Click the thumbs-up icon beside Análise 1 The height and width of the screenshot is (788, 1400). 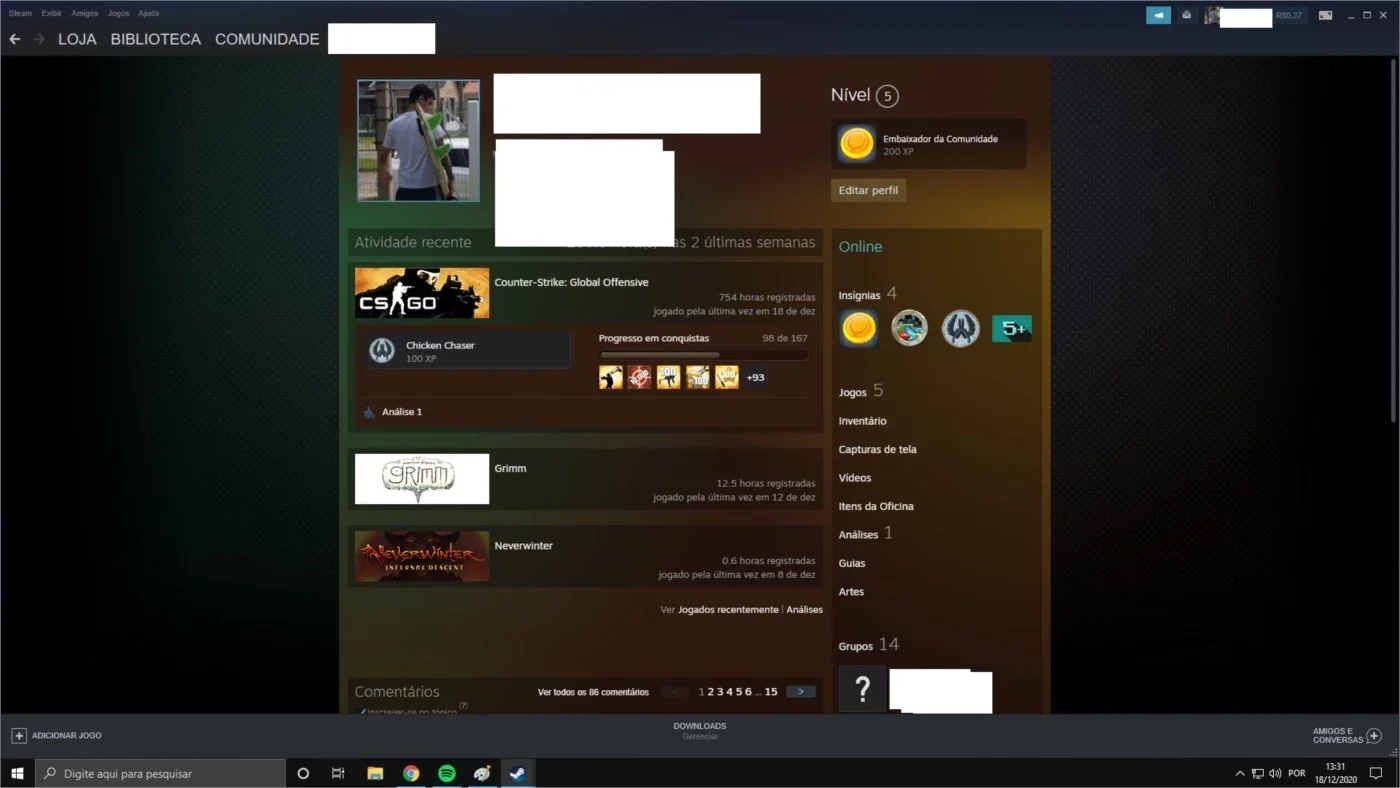(x=369, y=412)
